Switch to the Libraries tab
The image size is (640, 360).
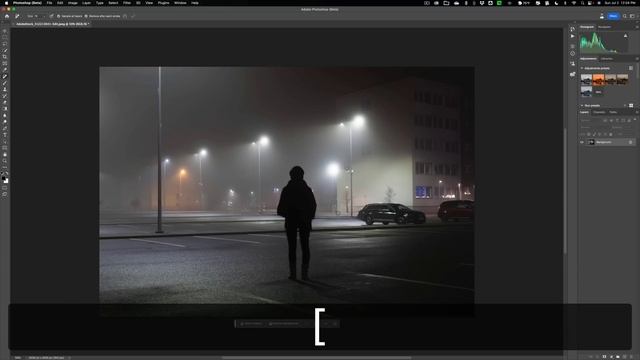(607, 59)
